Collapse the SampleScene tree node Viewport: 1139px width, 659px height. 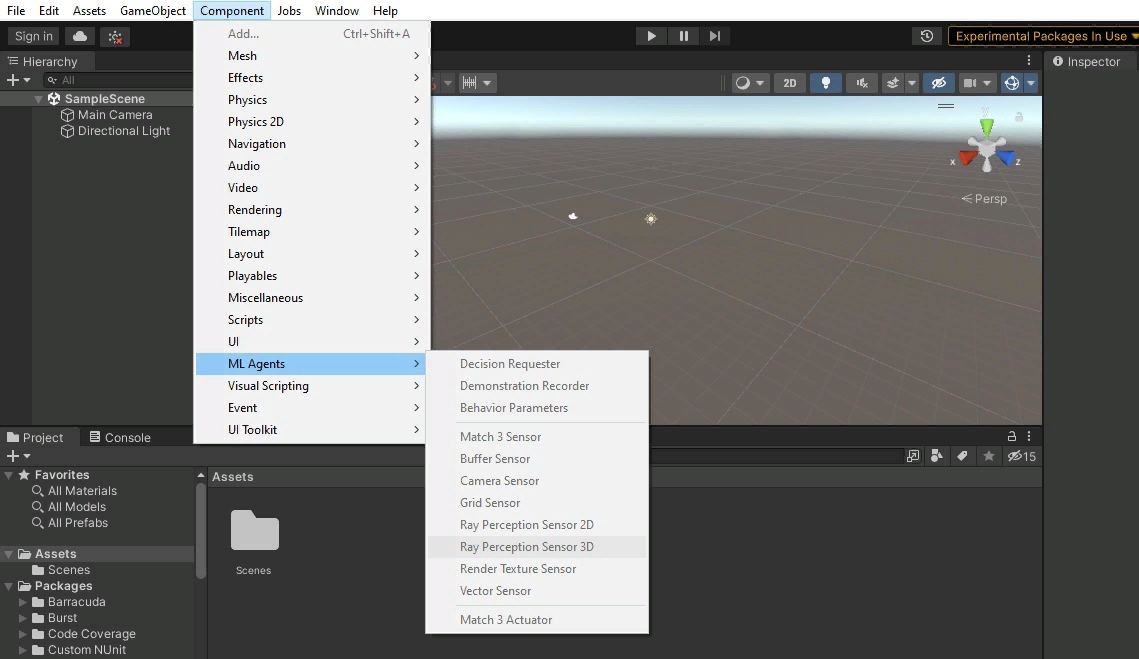click(38, 99)
